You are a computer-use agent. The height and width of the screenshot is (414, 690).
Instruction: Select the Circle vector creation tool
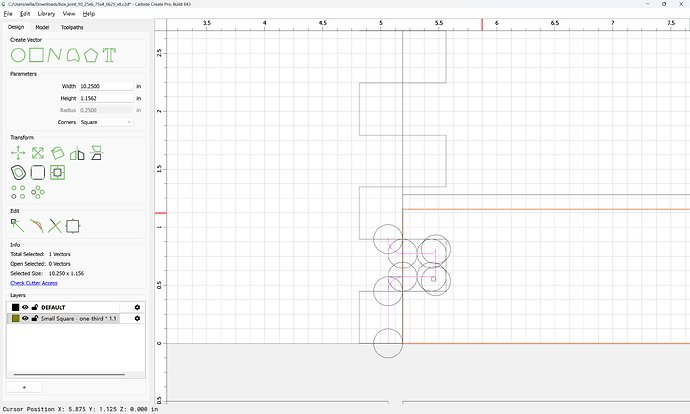click(18, 55)
